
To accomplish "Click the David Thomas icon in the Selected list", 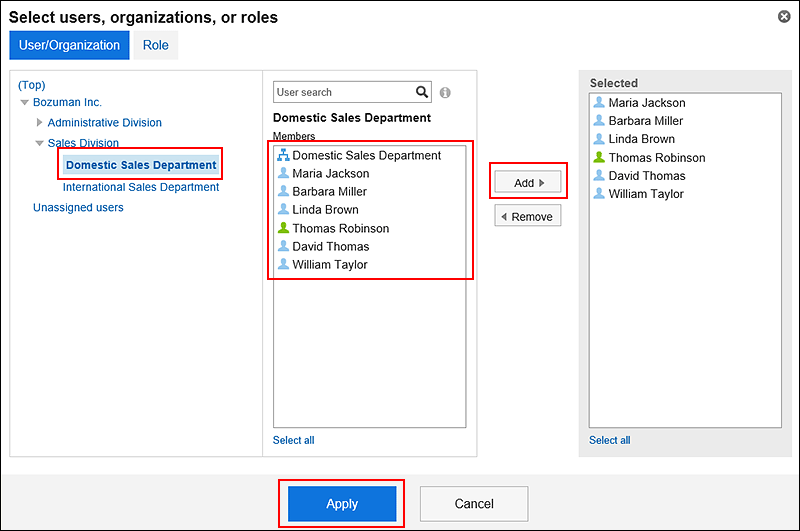I will tap(599, 175).
